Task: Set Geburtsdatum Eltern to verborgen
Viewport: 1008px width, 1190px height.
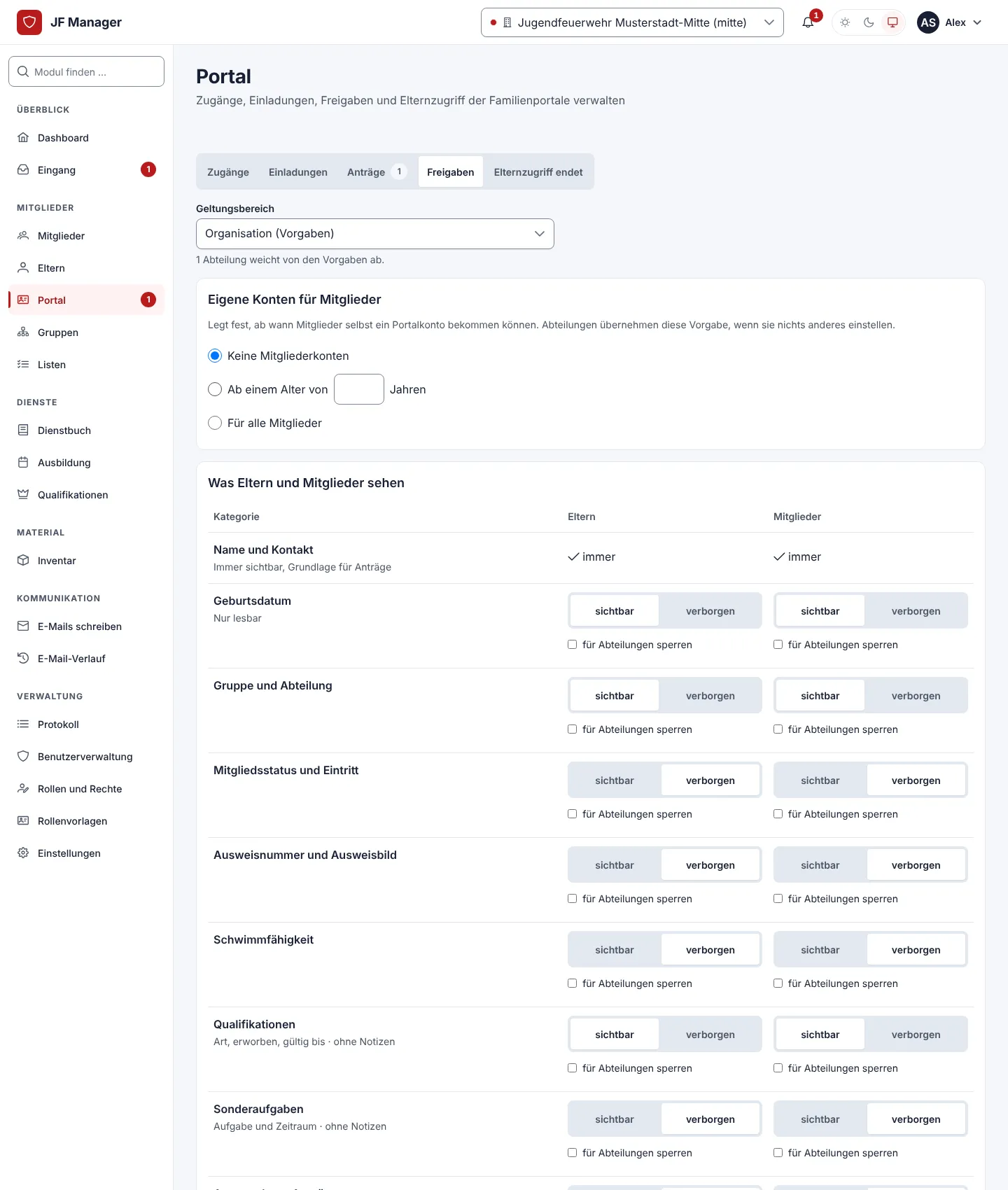Action: tap(710, 611)
